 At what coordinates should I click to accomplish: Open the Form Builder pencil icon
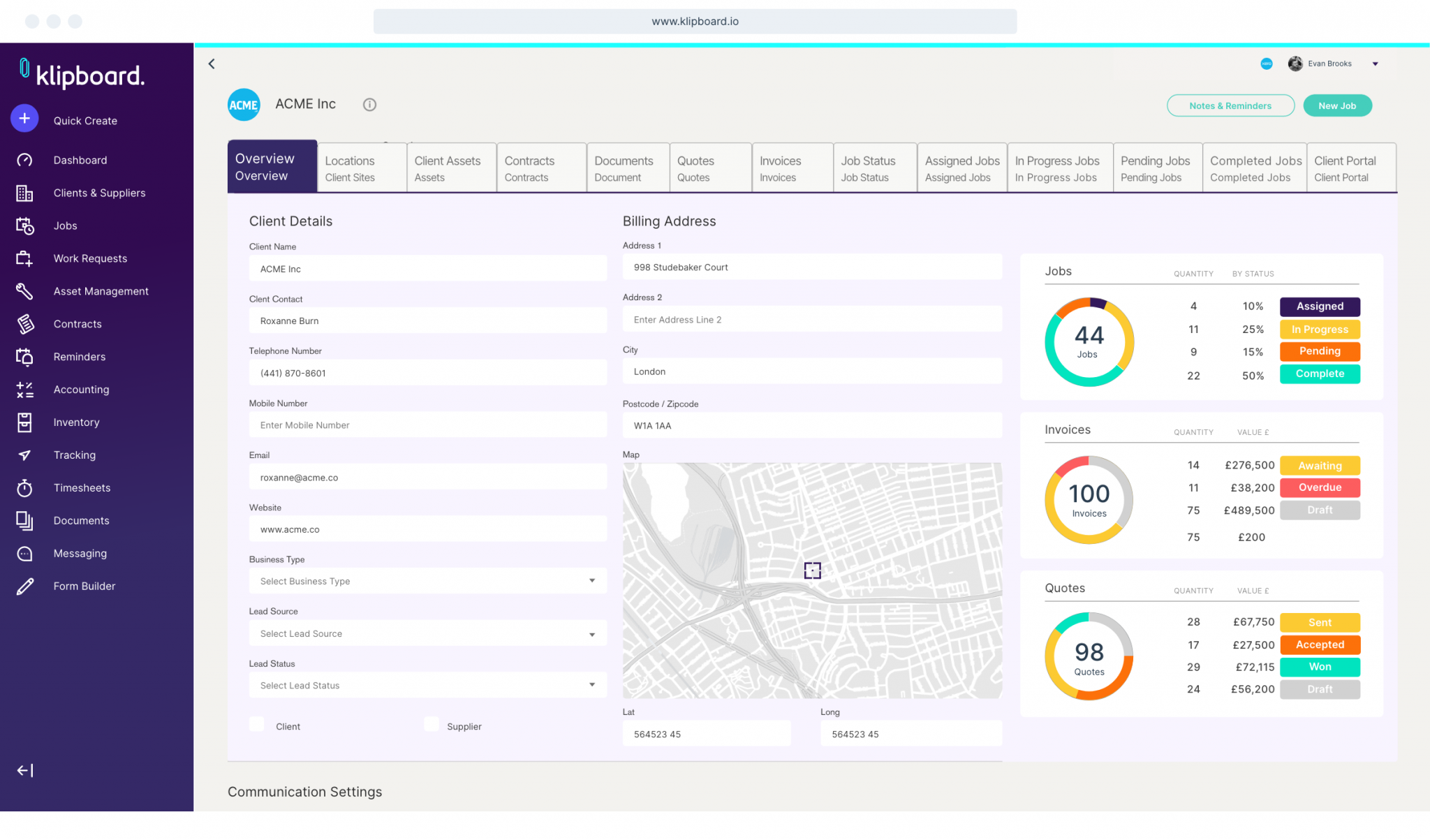(24, 586)
